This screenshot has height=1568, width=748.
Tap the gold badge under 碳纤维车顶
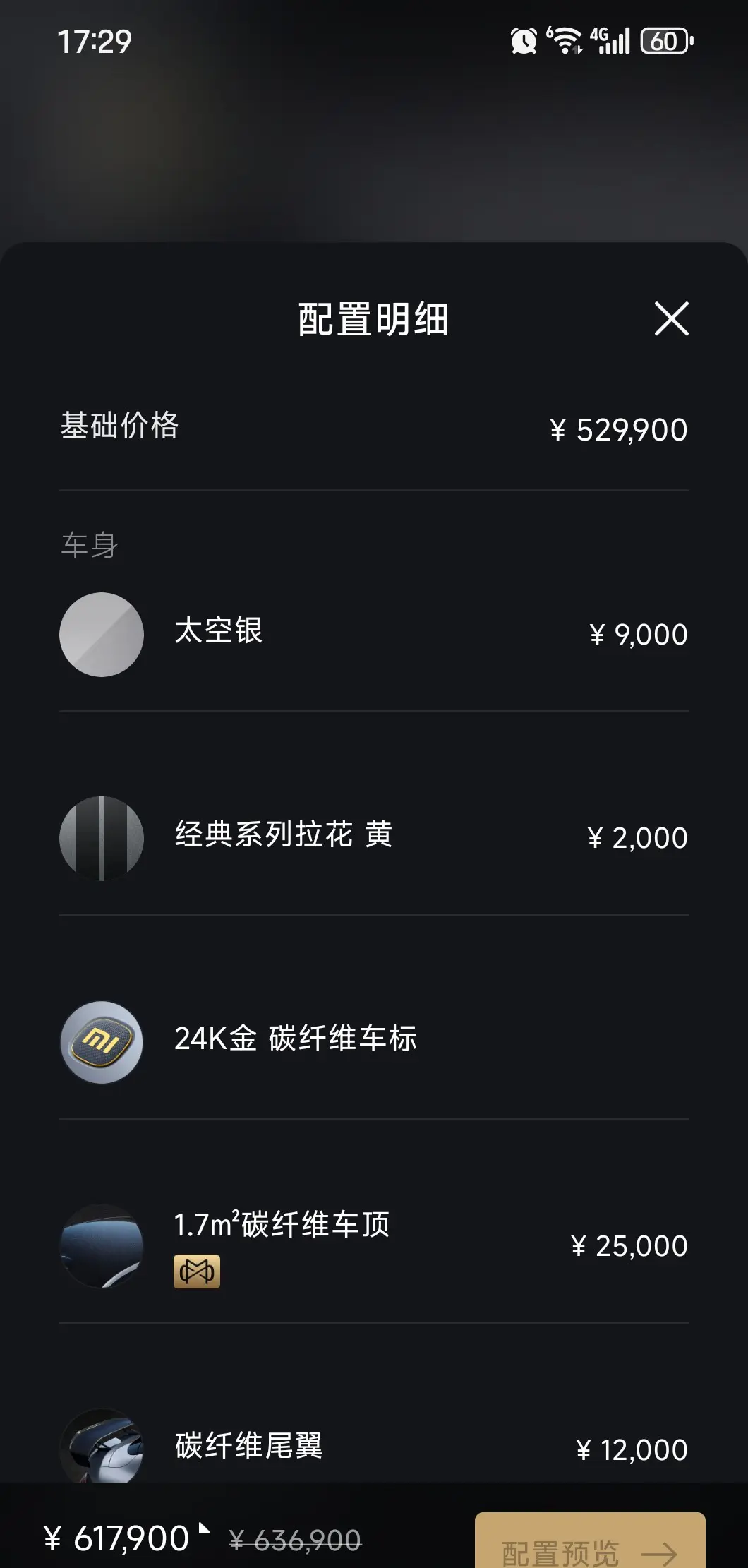(197, 1271)
